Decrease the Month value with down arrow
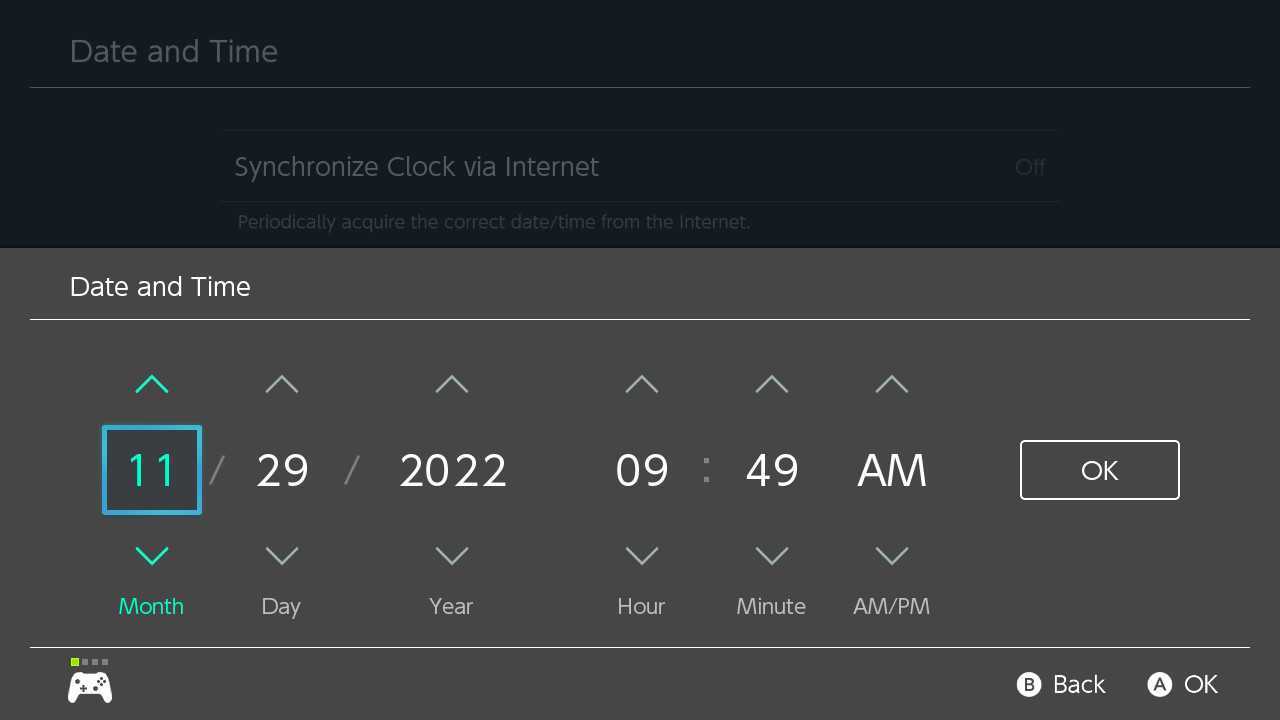1280x720 pixels. 152,556
